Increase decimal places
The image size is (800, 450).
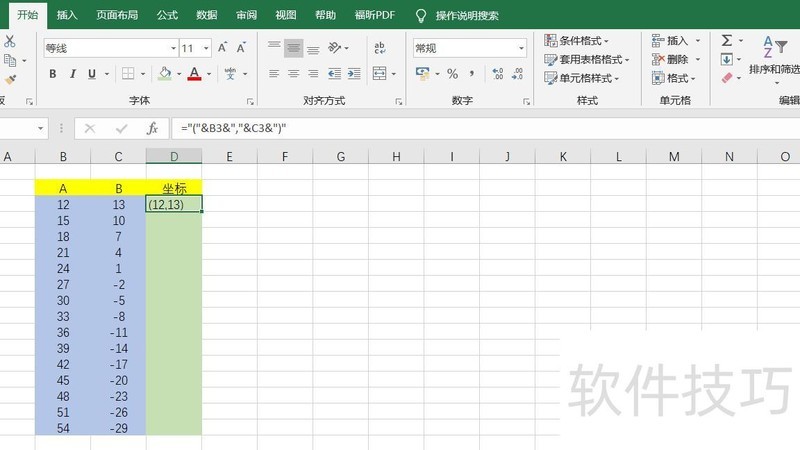pyautogui.click(x=498, y=74)
